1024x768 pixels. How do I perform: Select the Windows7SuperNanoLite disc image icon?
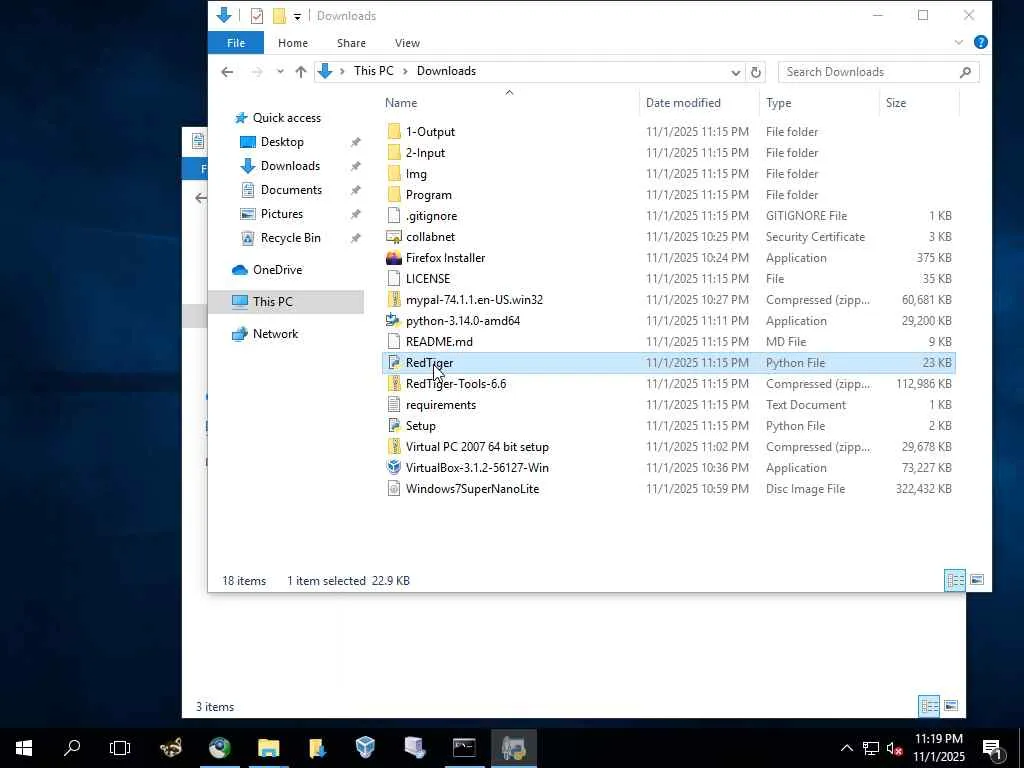tap(394, 488)
